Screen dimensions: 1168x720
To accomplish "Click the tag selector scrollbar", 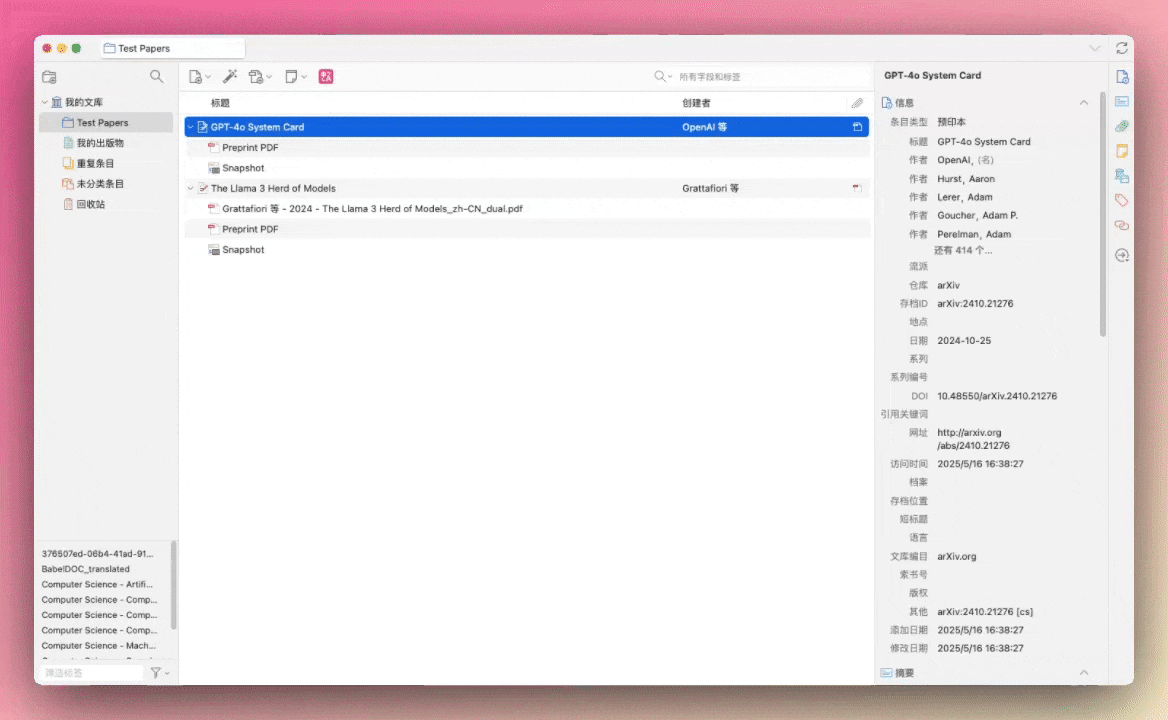I will [x=174, y=584].
